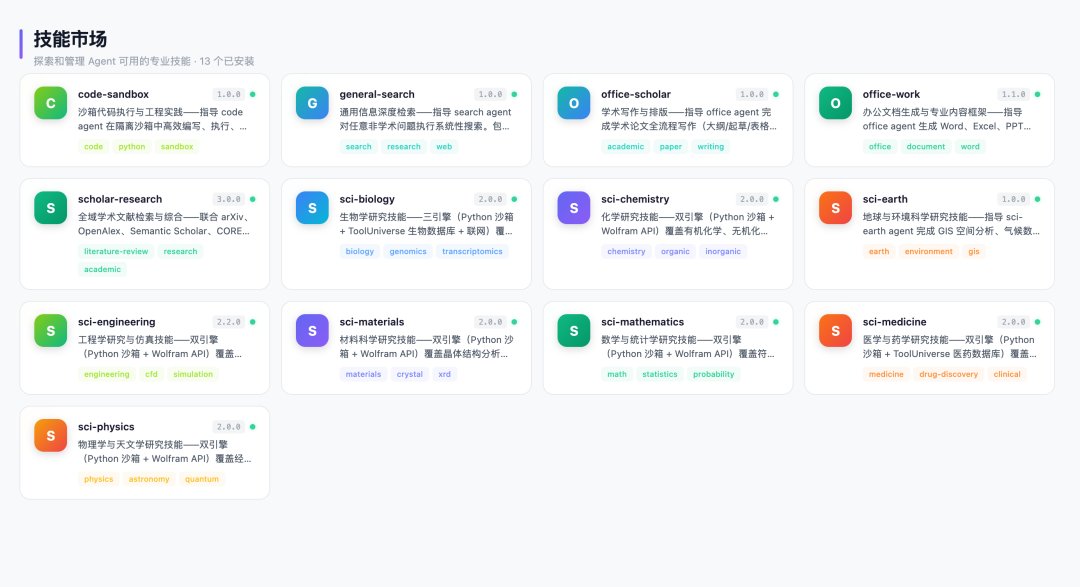Click the sci-biology blue S icon

click(312, 208)
